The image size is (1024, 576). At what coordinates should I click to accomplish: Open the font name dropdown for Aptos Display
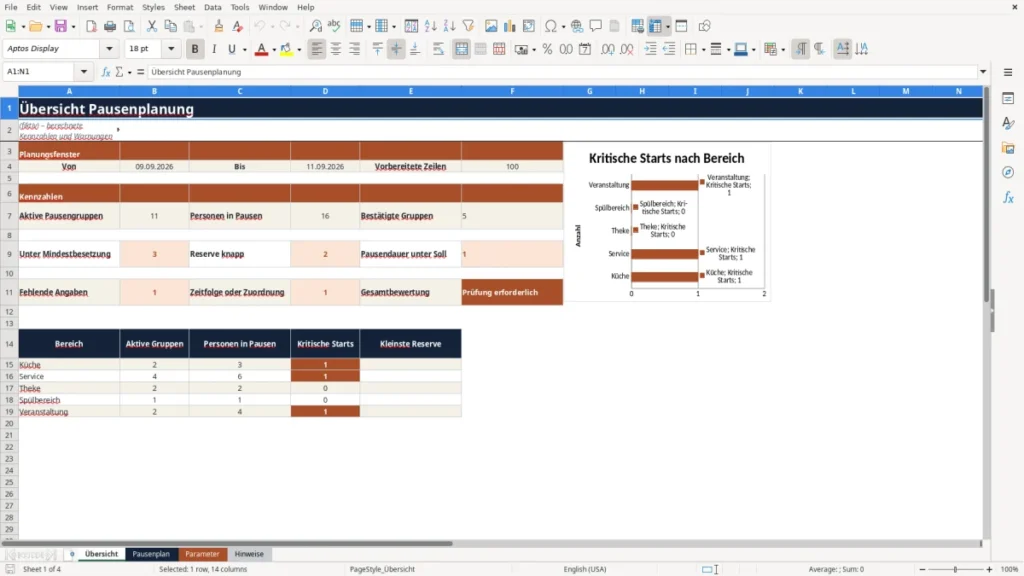(x=109, y=49)
